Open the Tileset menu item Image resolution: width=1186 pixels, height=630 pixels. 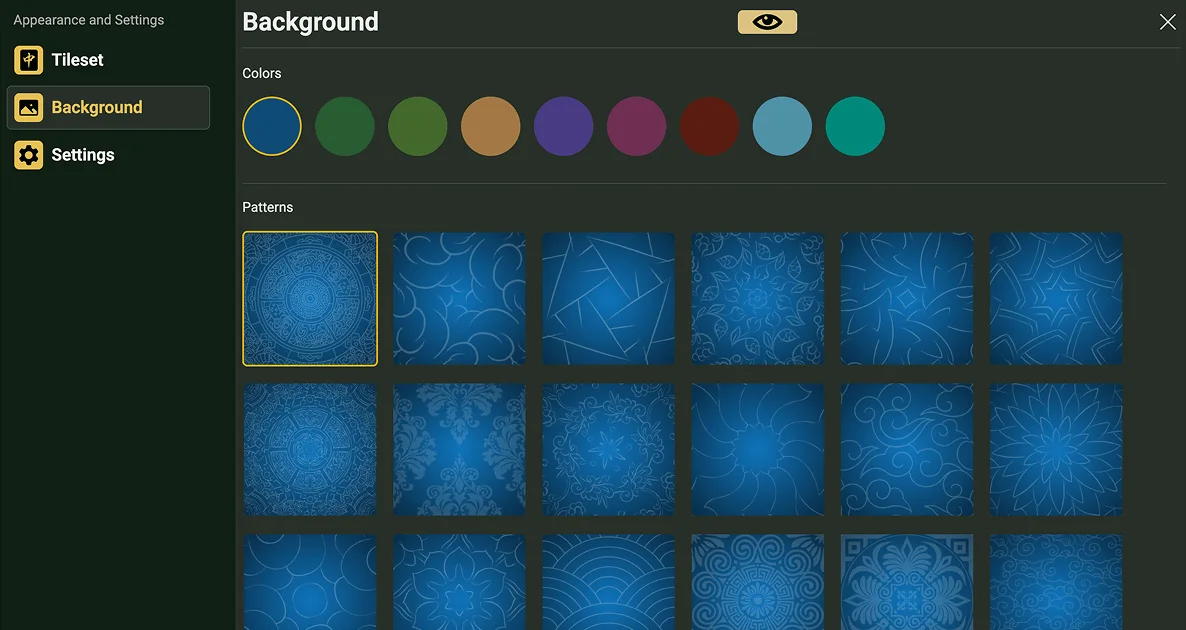77,60
